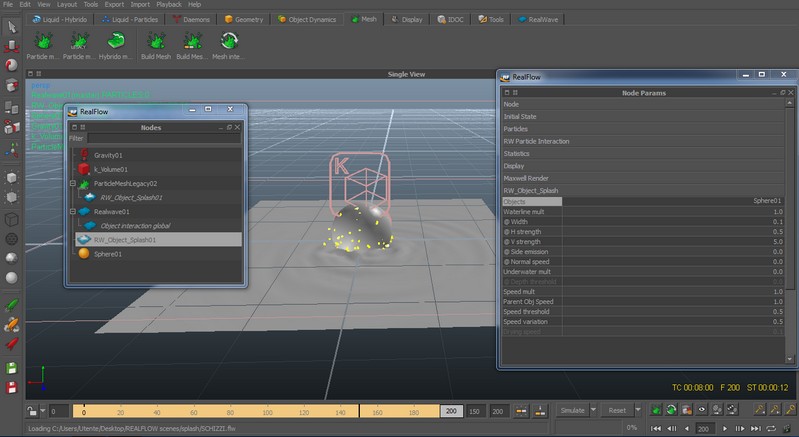Click the green refresh arrows icon near Reset

pyautogui.click(x=671, y=409)
